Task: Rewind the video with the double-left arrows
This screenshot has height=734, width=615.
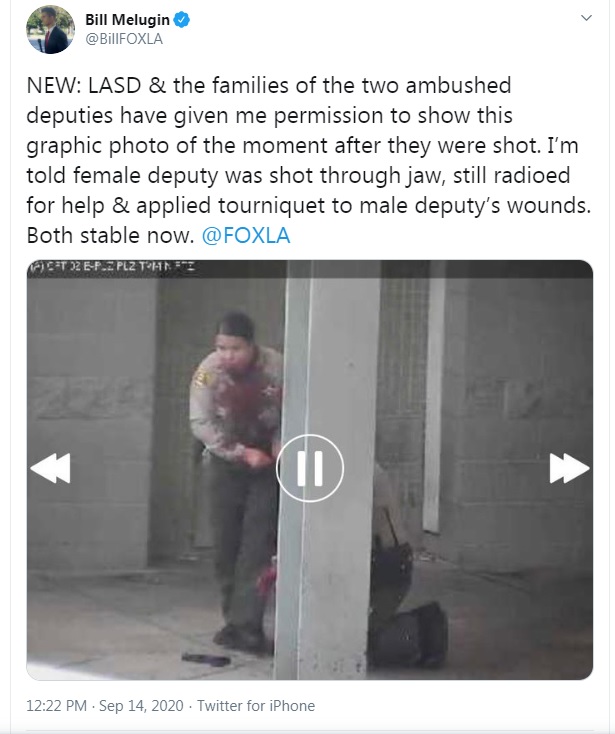Action: (51, 468)
